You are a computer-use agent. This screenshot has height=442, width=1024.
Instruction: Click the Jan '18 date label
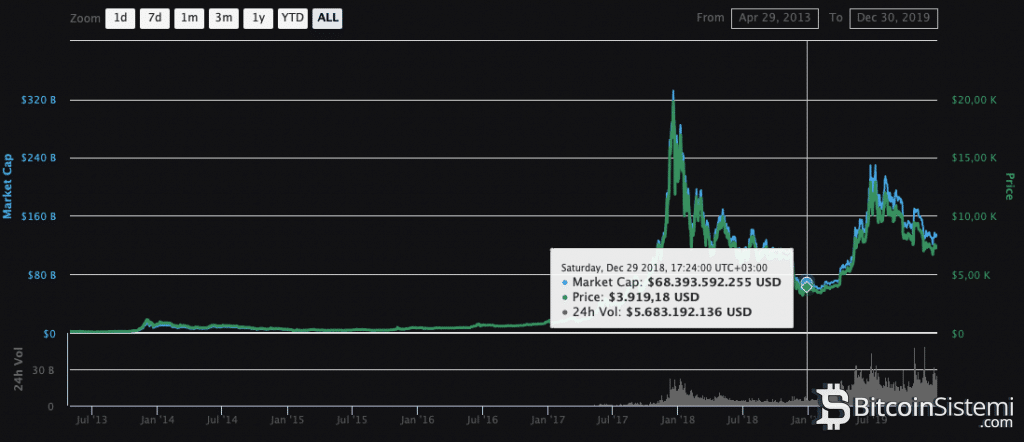pyautogui.click(x=678, y=421)
